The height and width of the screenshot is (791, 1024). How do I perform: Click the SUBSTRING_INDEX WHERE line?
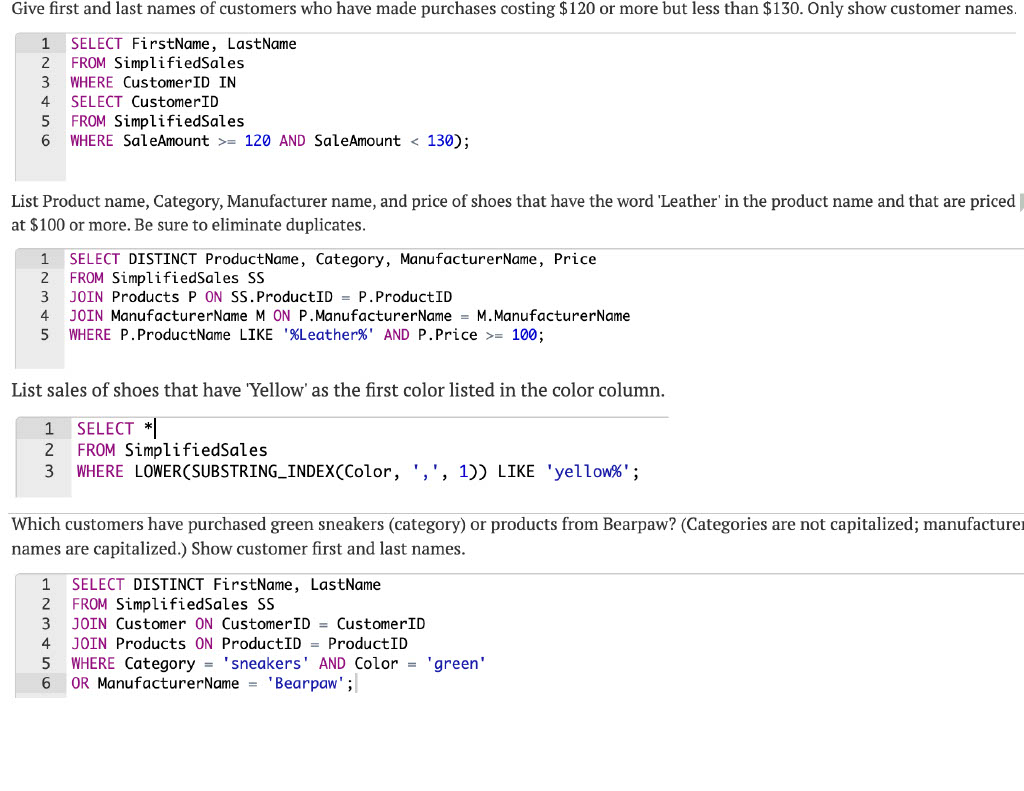[358, 472]
